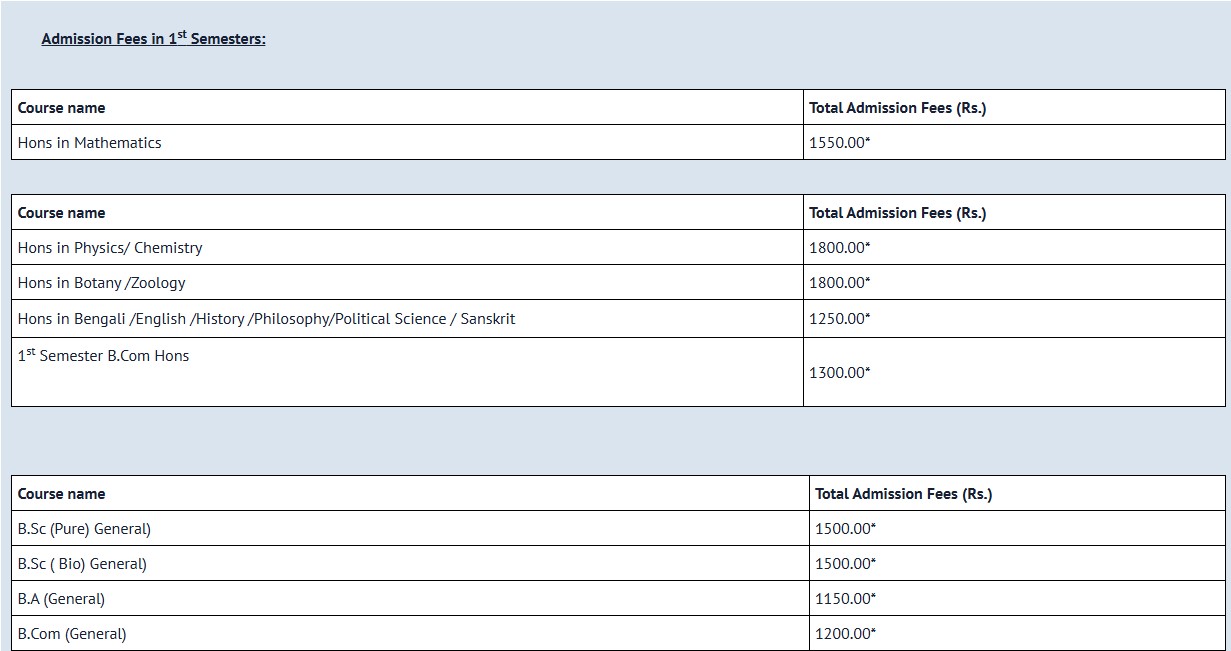Click the Hons in Bengali/English/History course text

coord(266,319)
